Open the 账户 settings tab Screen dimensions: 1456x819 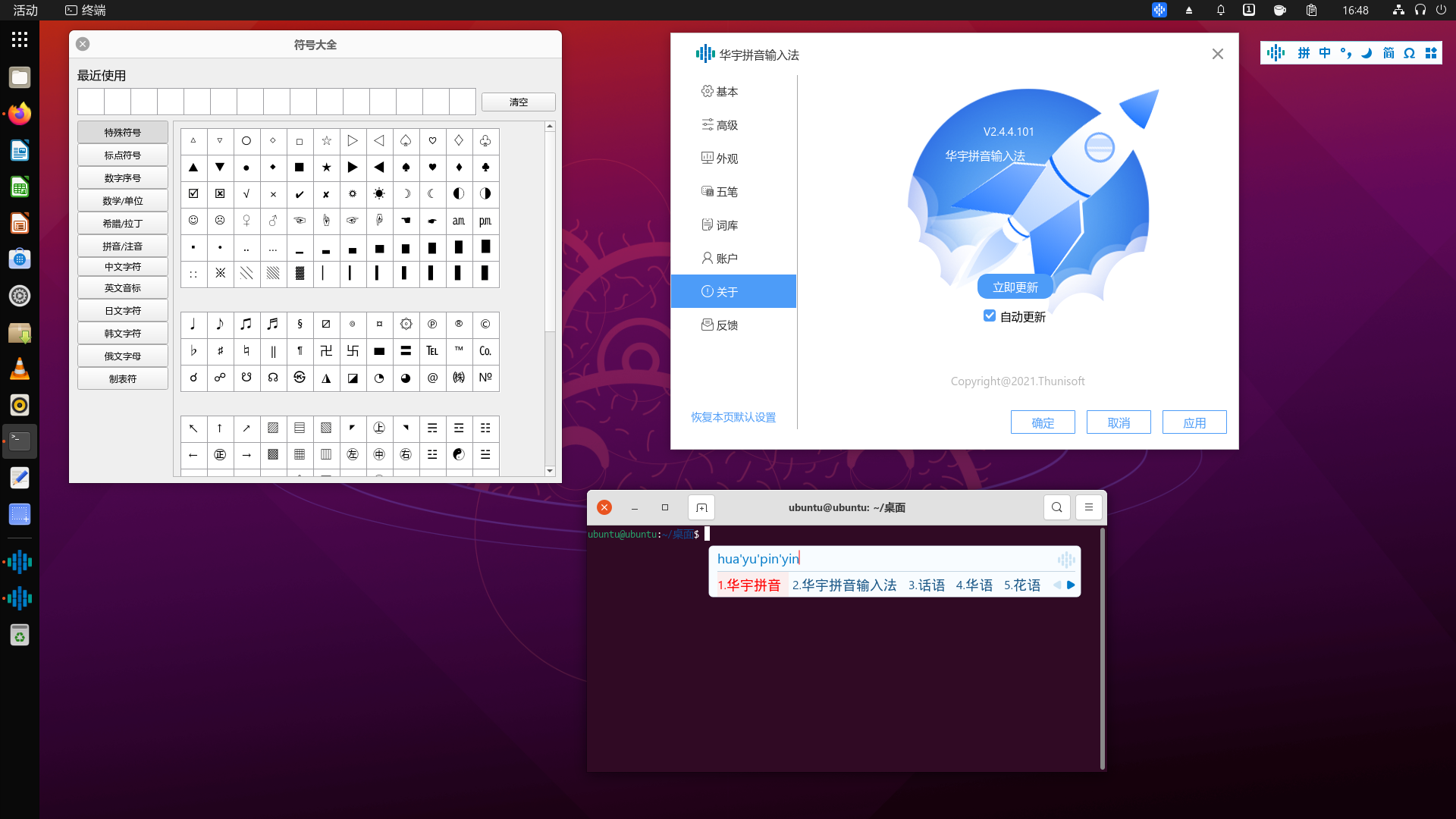pos(733,258)
